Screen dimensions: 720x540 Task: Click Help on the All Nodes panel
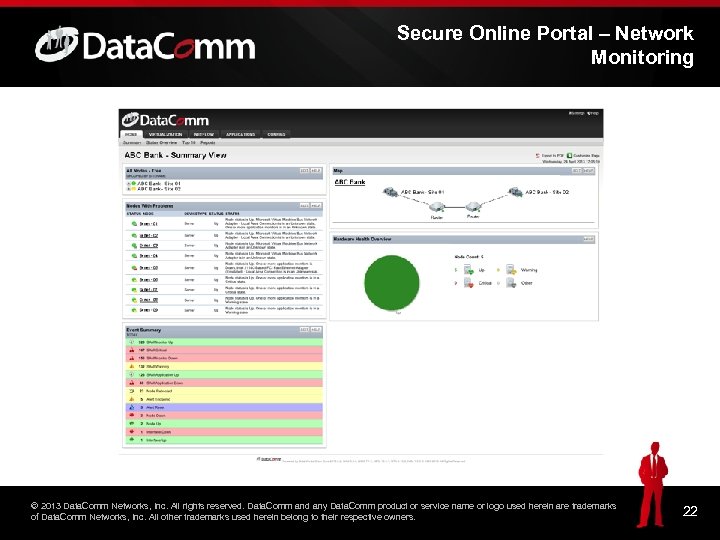coord(315,170)
